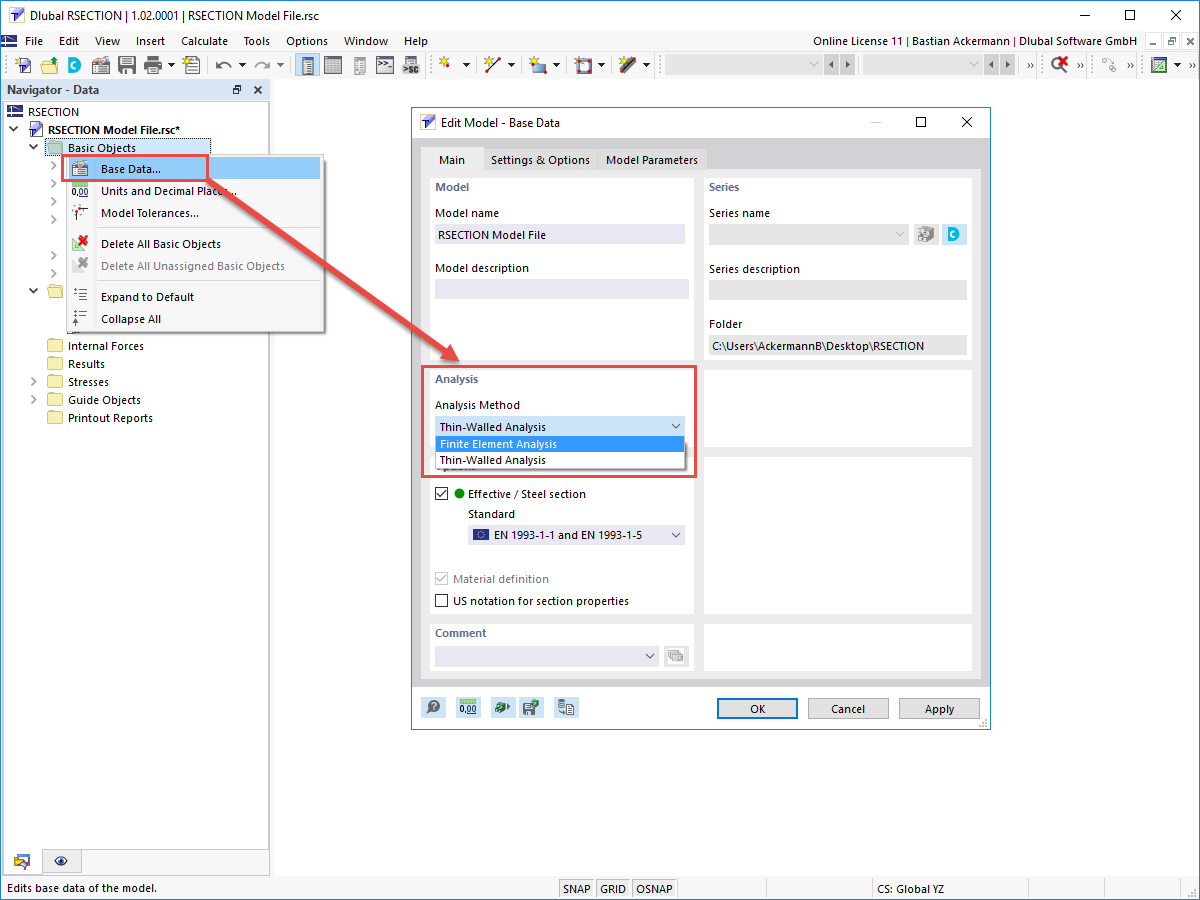The image size is (1200, 900).
Task: Click the help search icon in dialog footer
Action: (433, 707)
